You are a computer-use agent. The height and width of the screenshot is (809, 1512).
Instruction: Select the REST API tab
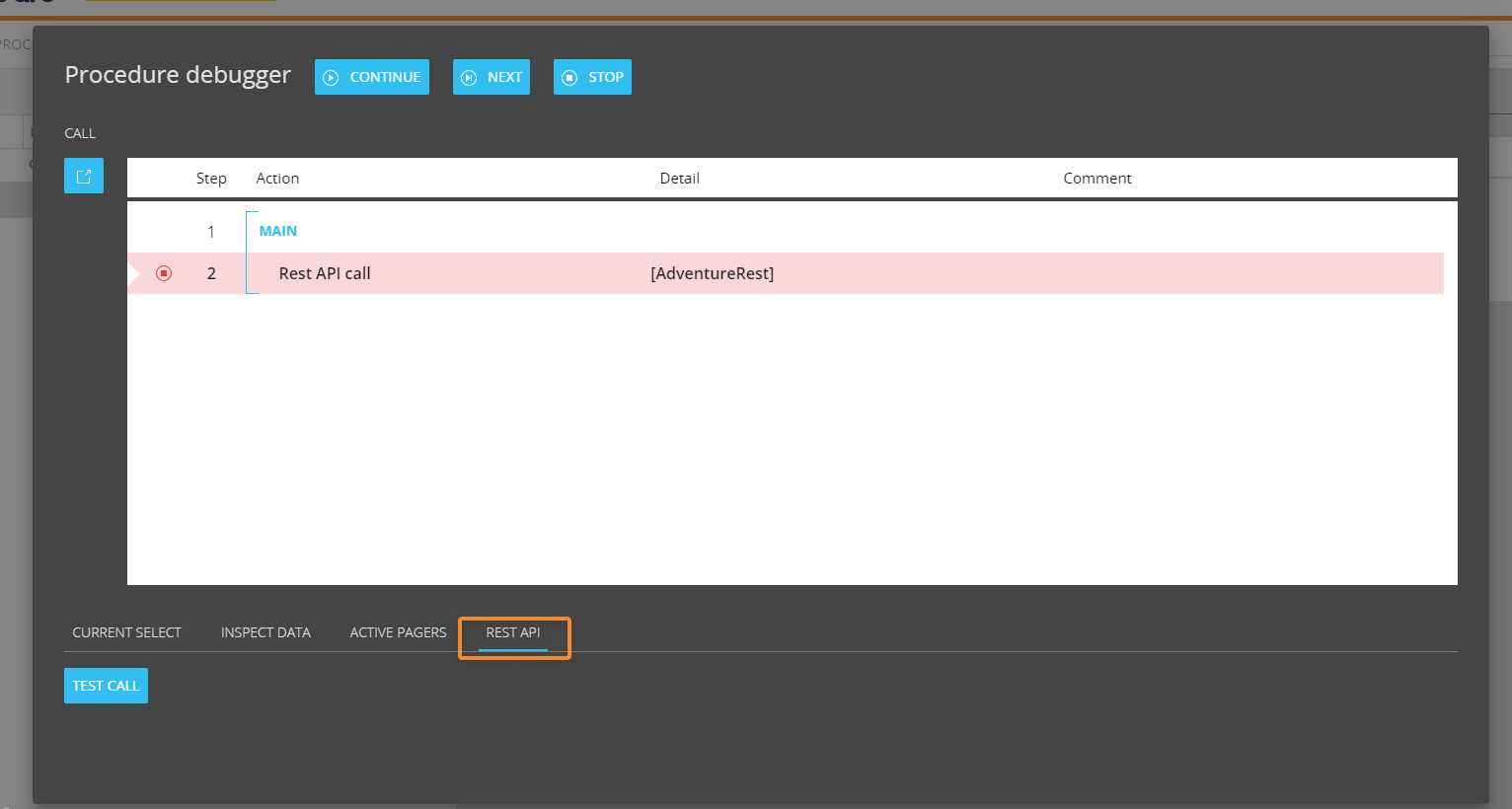pyautogui.click(x=513, y=632)
